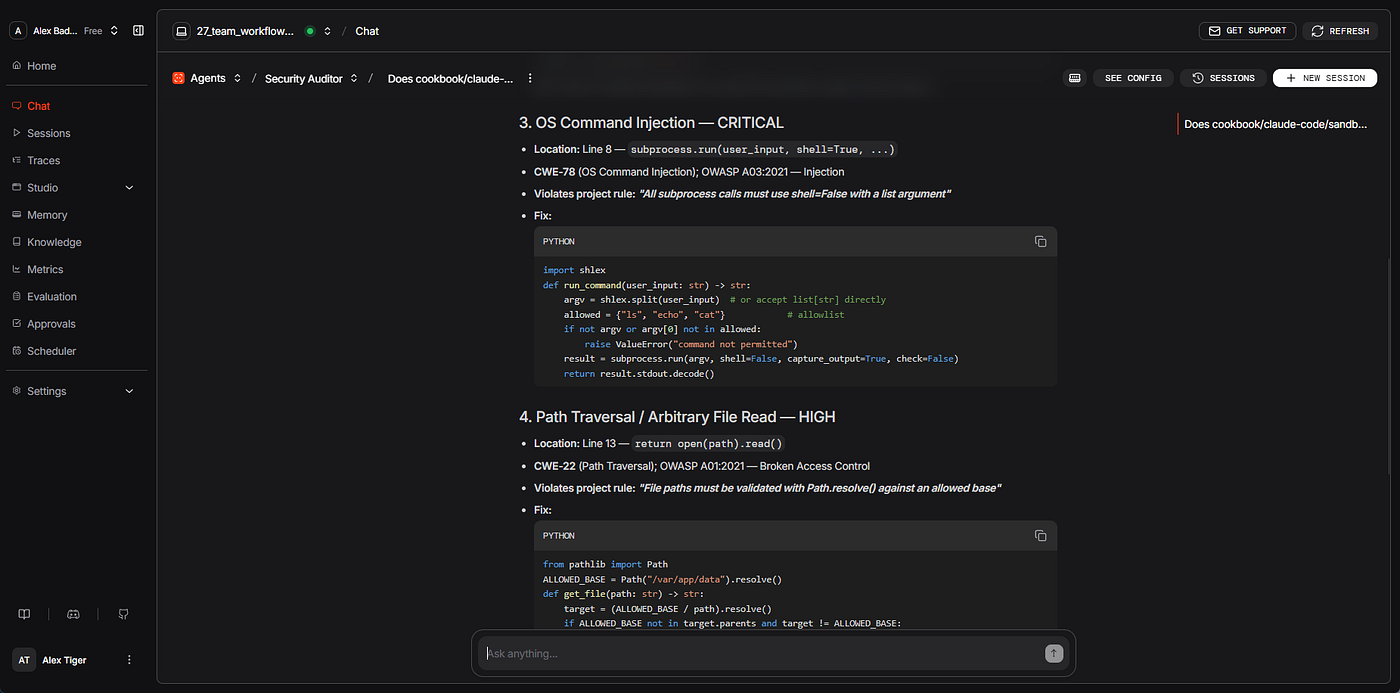Select the 'Does cookbook/claude-code/sandb...' session entry
Screen dimensions: 1400x693
pos(1275,125)
